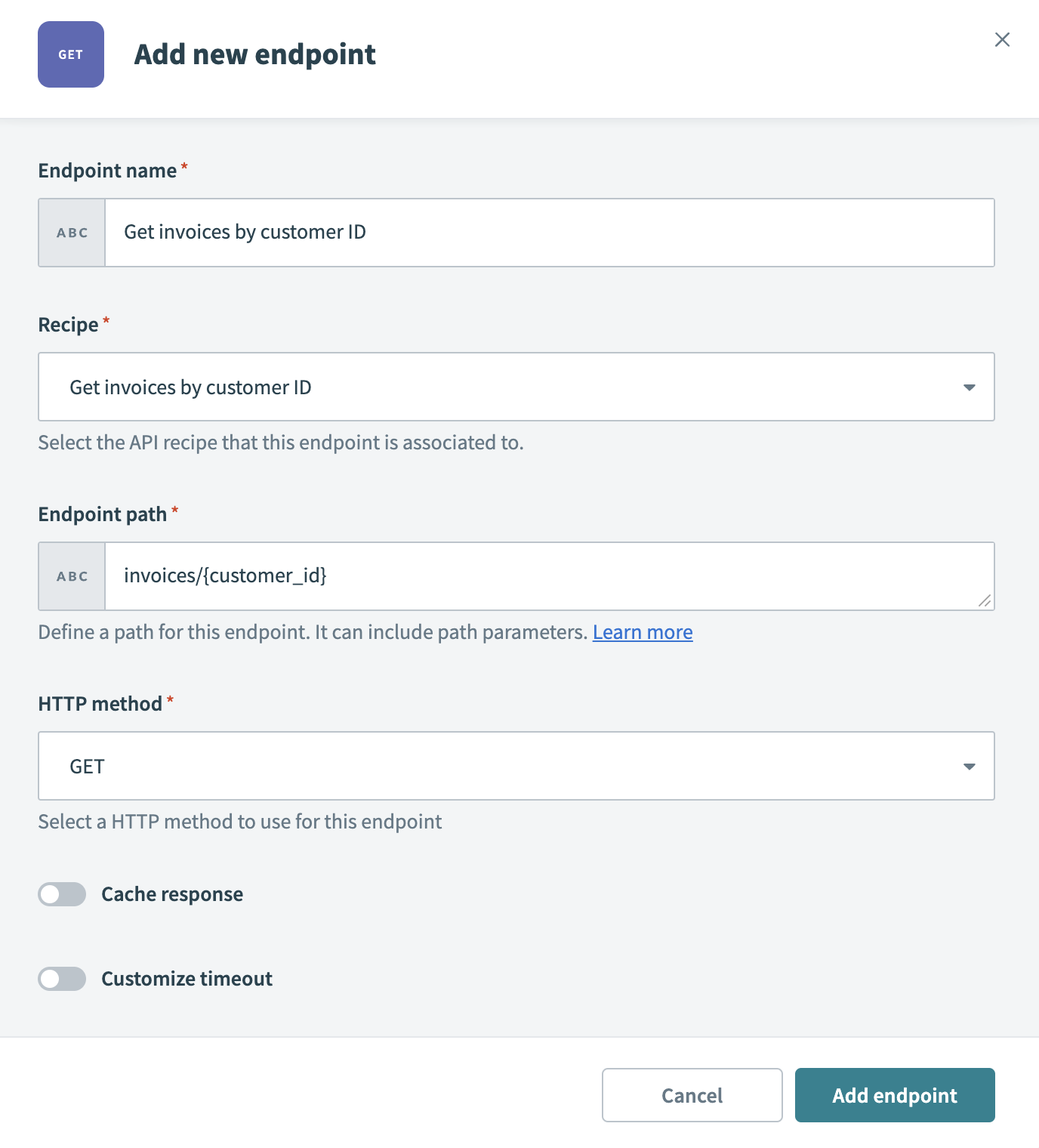The height and width of the screenshot is (1148, 1039).
Task: Enable the Customize timeout toggle
Action: [x=62, y=979]
